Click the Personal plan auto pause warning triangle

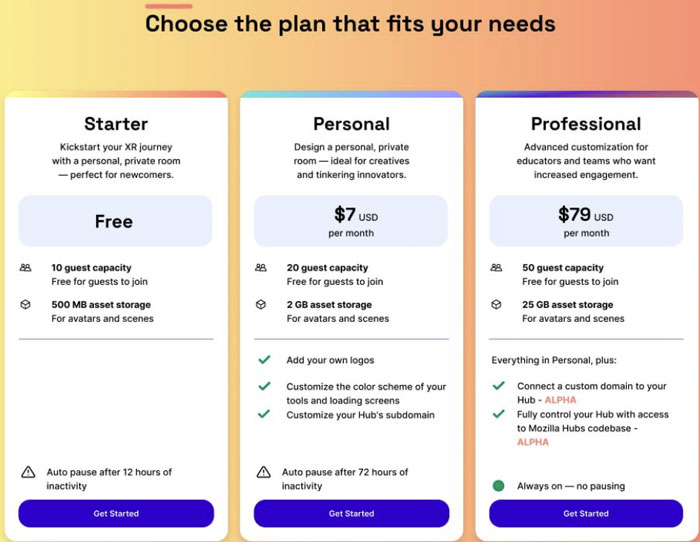tap(263, 472)
